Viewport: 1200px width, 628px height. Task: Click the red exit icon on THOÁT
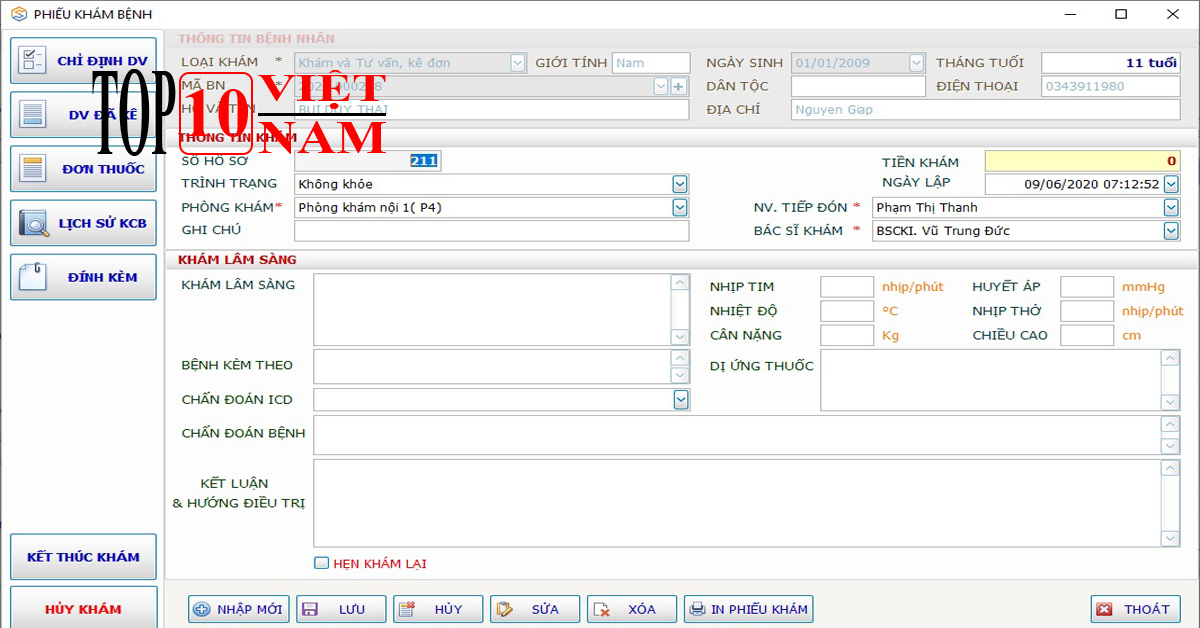click(x=1104, y=609)
